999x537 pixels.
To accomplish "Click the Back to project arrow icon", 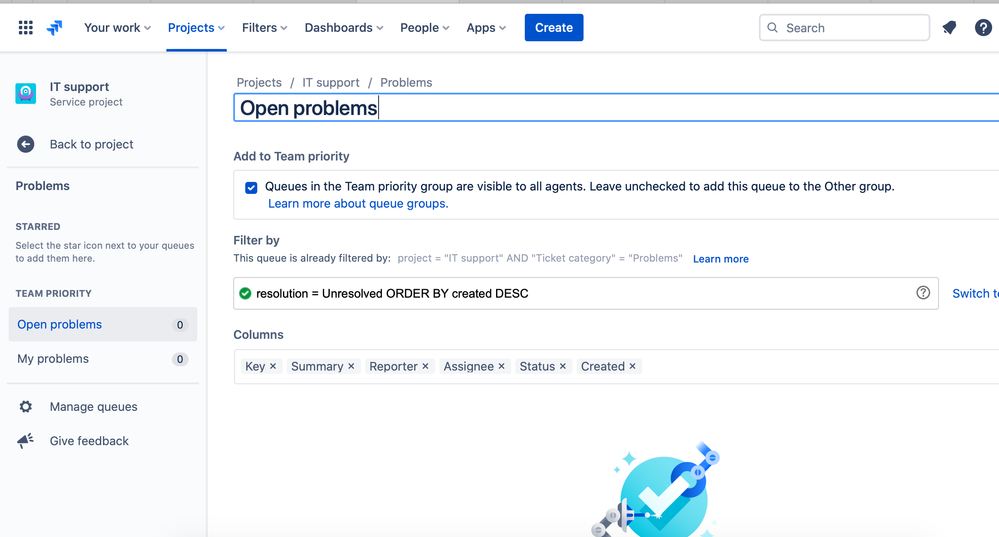I will click(x=25, y=144).
